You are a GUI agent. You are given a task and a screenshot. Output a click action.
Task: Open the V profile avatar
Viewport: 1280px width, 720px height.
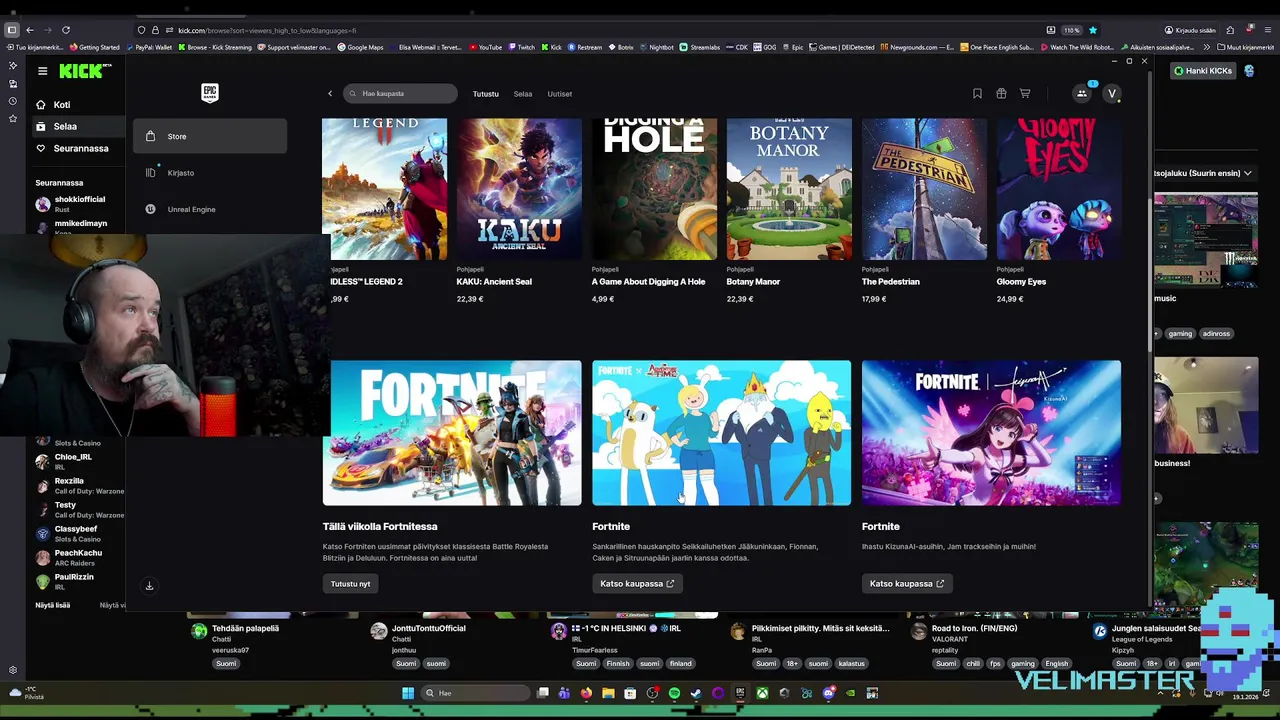pyautogui.click(x=1111, y=94)
